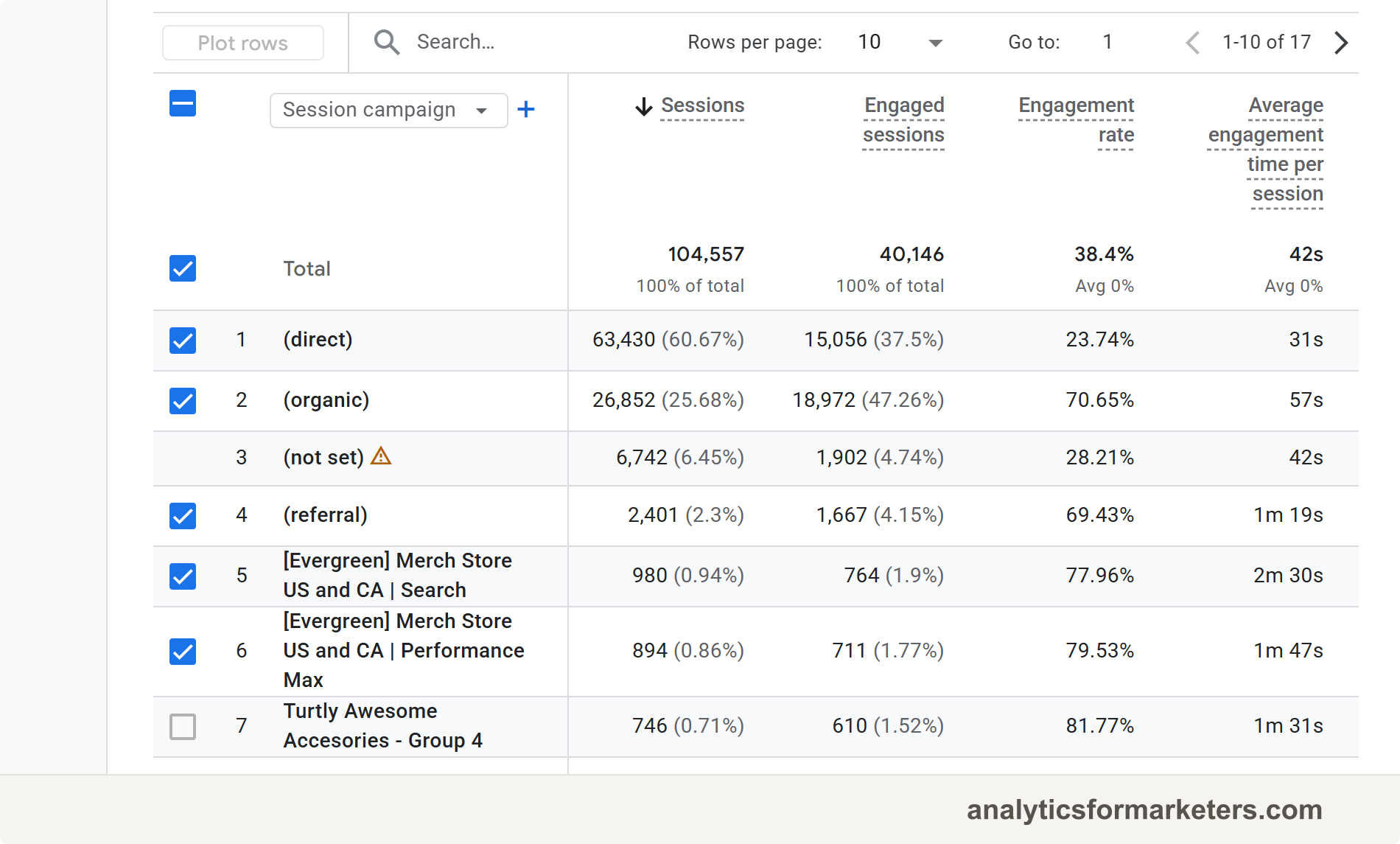The height and width of the screenshot is (844, 1400).
Task: Click the 38.4% total engagement rate
Action: pos(1104,254)
